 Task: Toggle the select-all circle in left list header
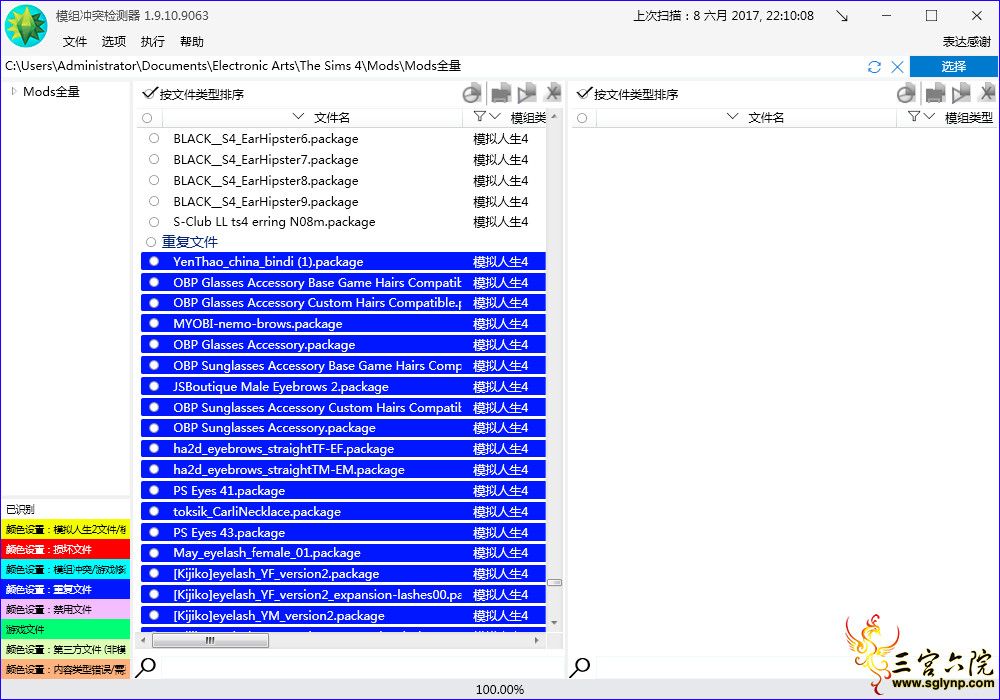147,118
